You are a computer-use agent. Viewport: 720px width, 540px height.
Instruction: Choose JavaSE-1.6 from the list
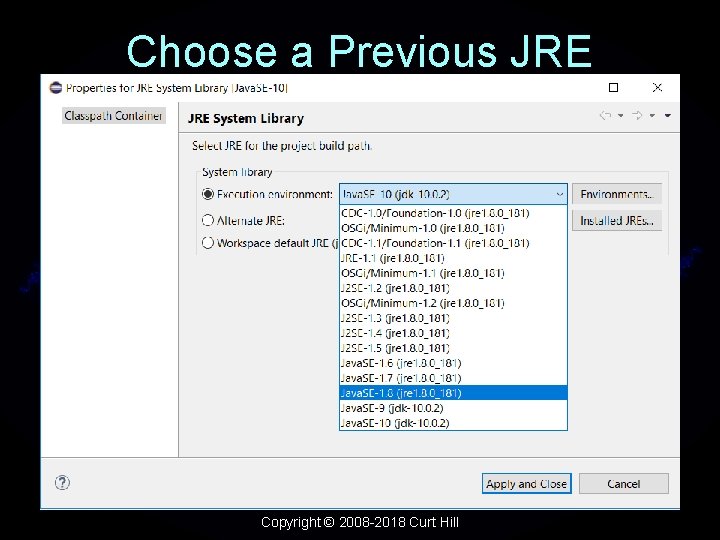[x=453, y=363]
